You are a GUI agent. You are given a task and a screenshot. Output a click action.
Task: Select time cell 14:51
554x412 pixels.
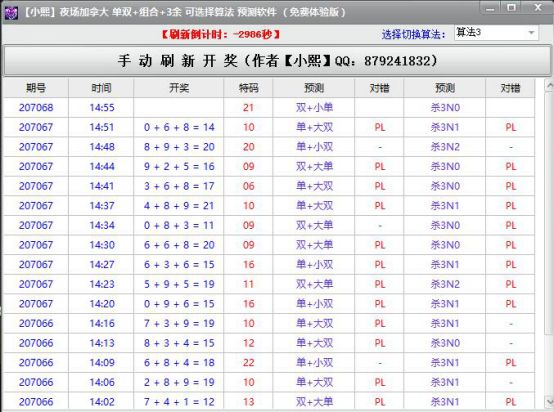(x=102, y=127)
